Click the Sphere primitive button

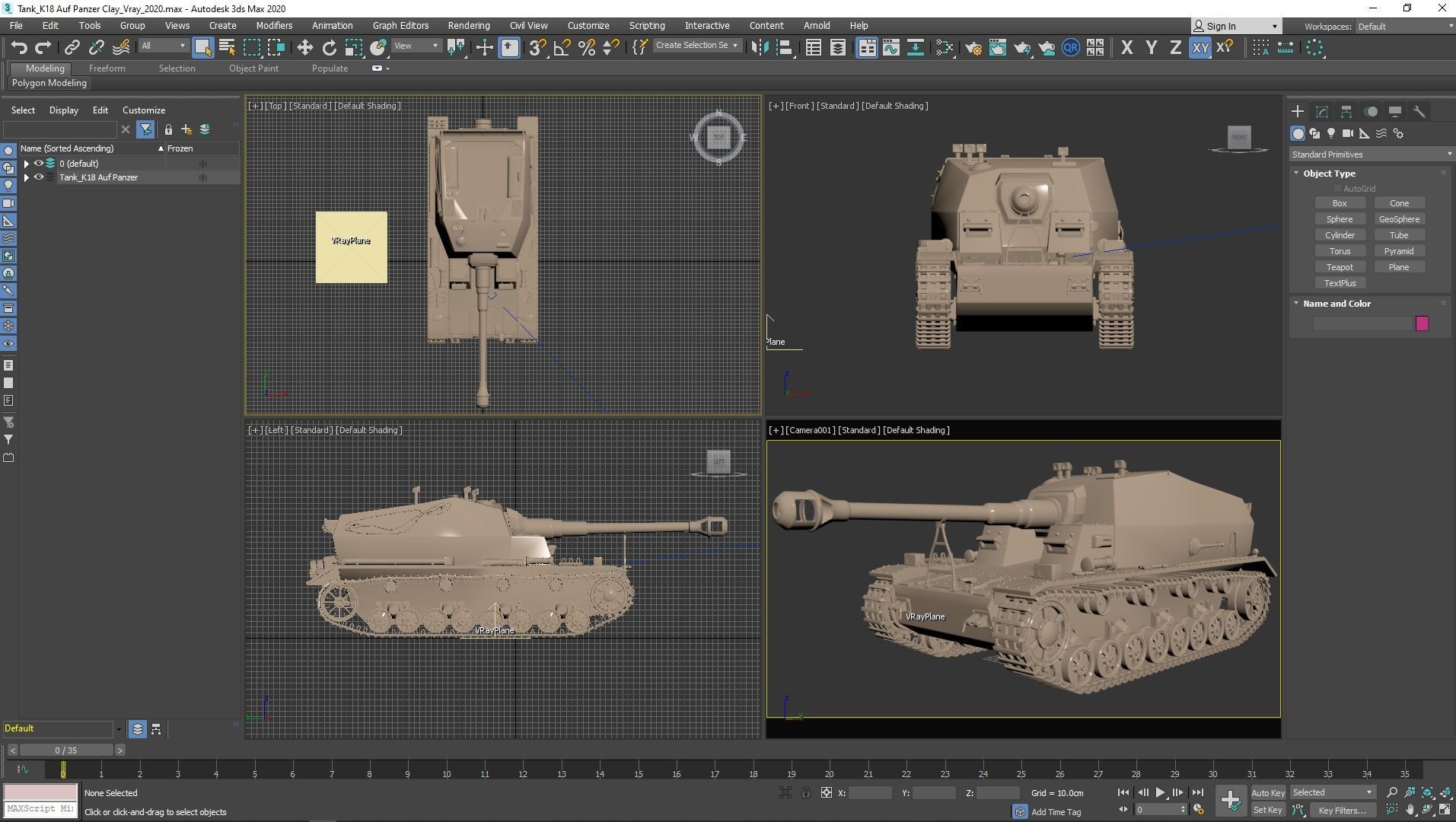(1340, 219)
